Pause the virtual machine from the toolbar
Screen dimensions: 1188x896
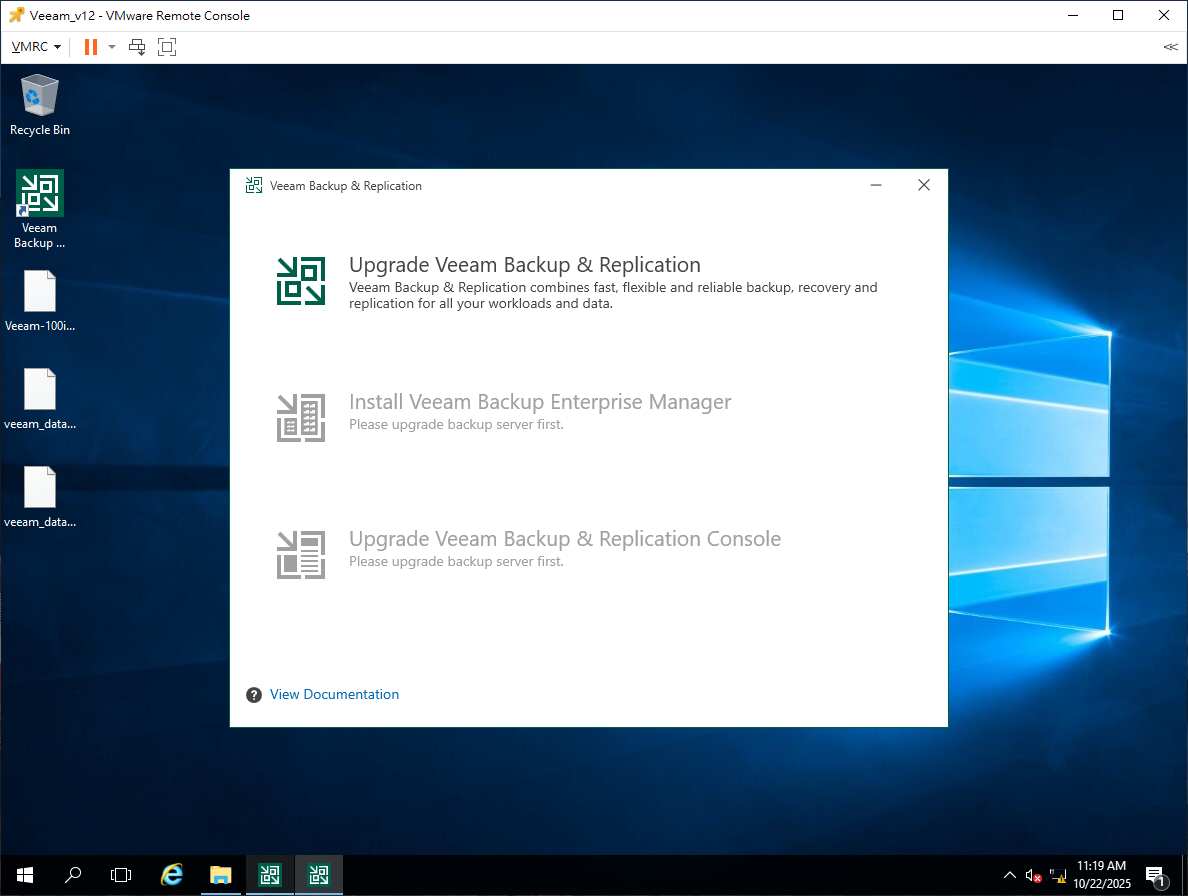(91, 47)
